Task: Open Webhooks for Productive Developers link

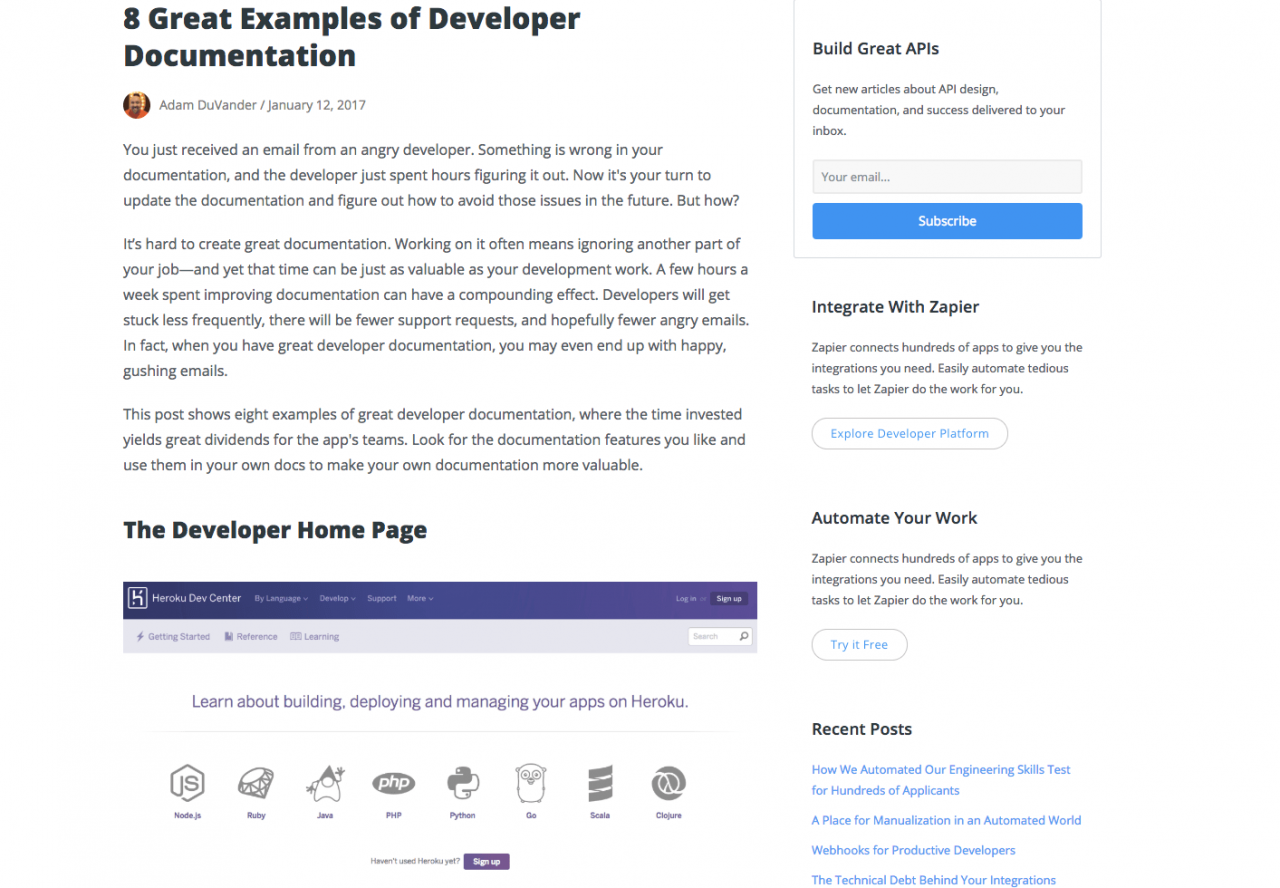Action: [913, 850]
